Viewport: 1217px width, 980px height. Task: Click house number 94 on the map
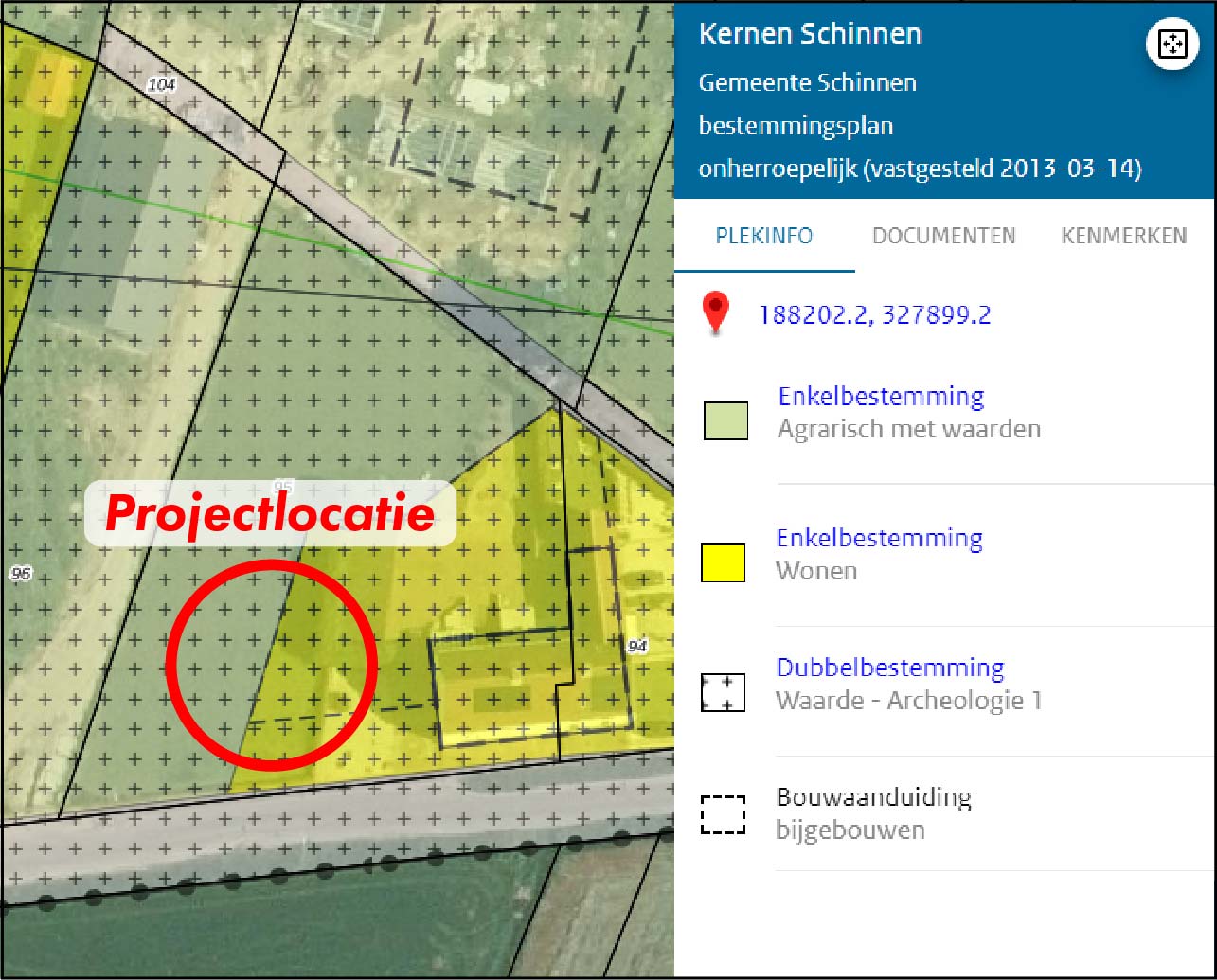pyautogui.click(x=637, y=647)
